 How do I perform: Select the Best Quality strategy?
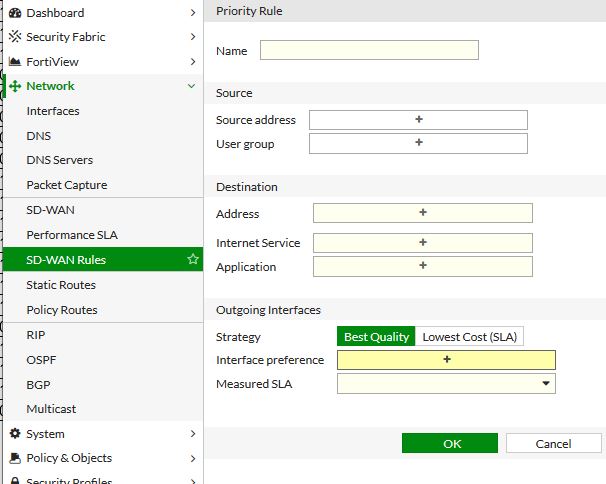pyautogui.click(x=376, y=337)
